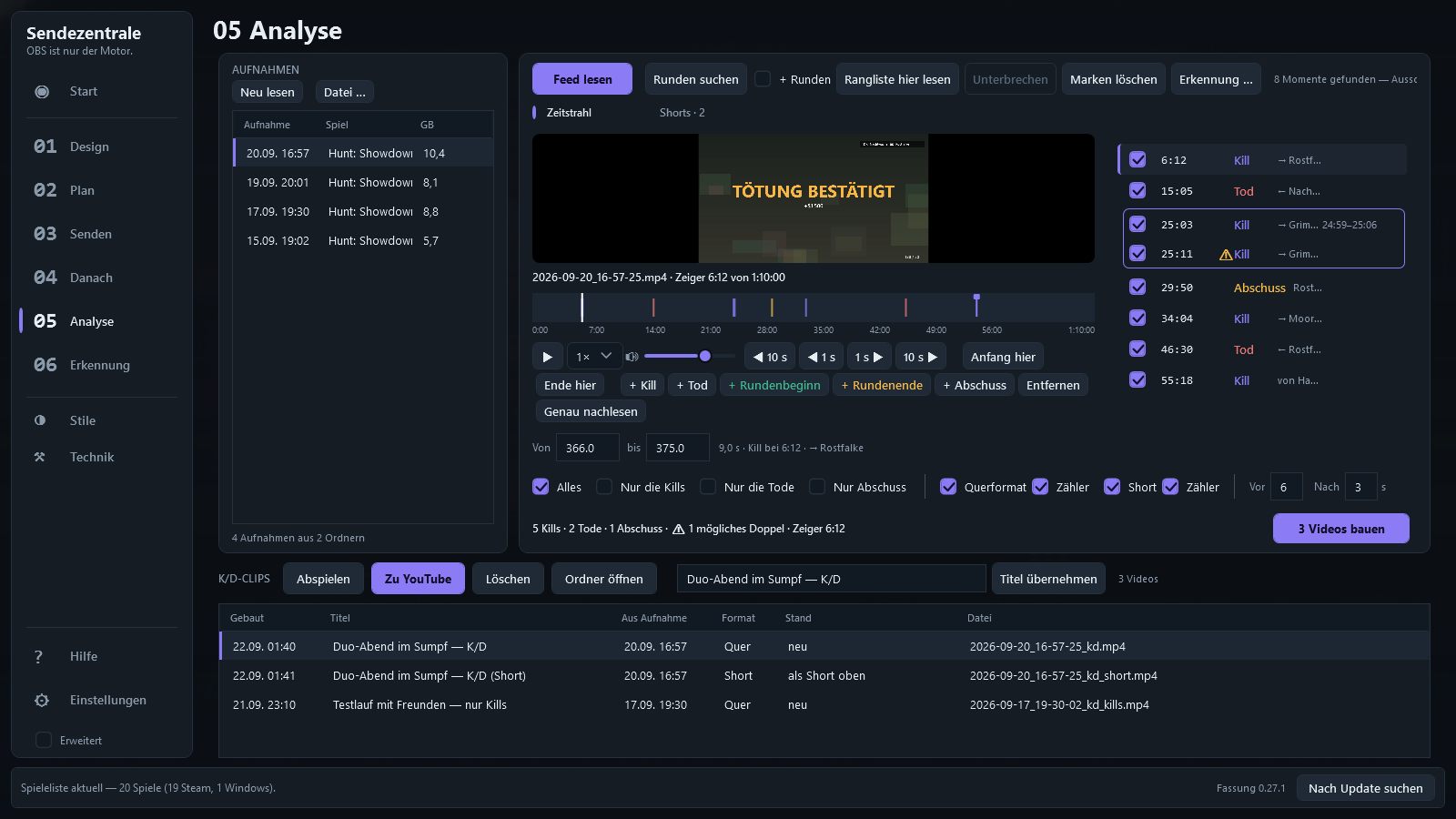Screen dimensions: 1456x819
Task: Toggle the Querformat checkbox
Action: [948, 487]
